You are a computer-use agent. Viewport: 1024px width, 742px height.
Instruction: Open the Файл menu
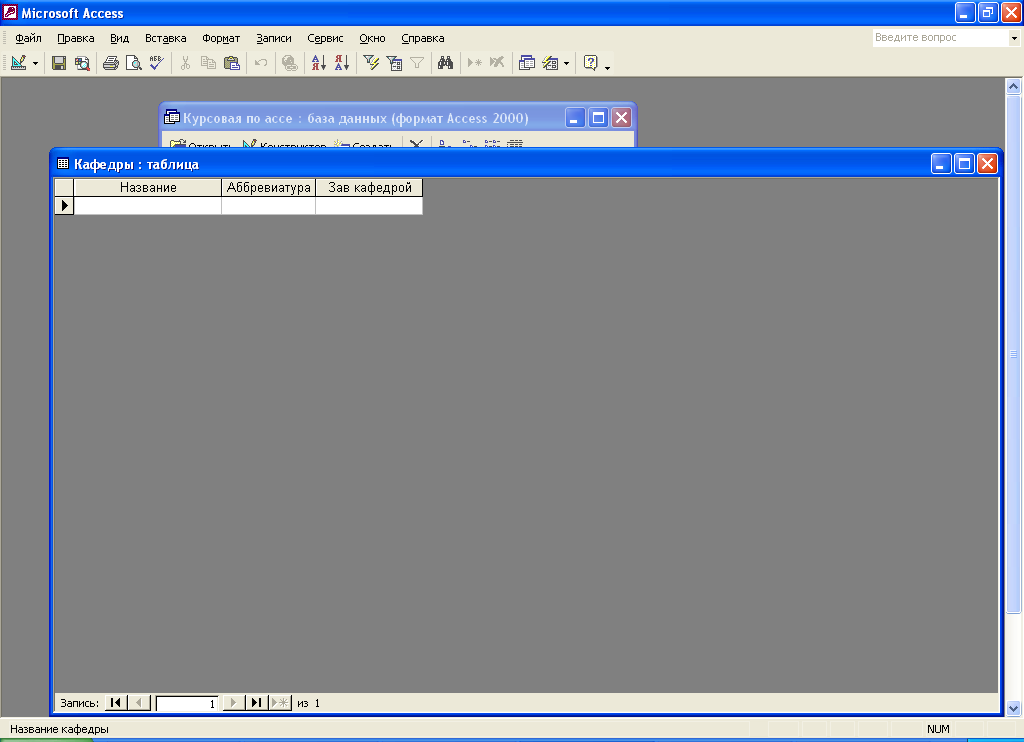(x=28, y=38)
